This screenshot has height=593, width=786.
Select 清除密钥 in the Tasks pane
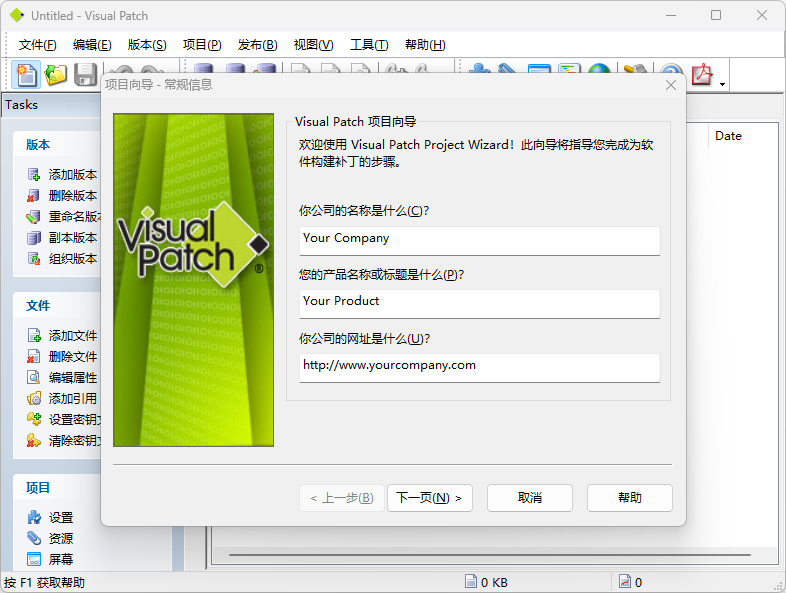64,441
